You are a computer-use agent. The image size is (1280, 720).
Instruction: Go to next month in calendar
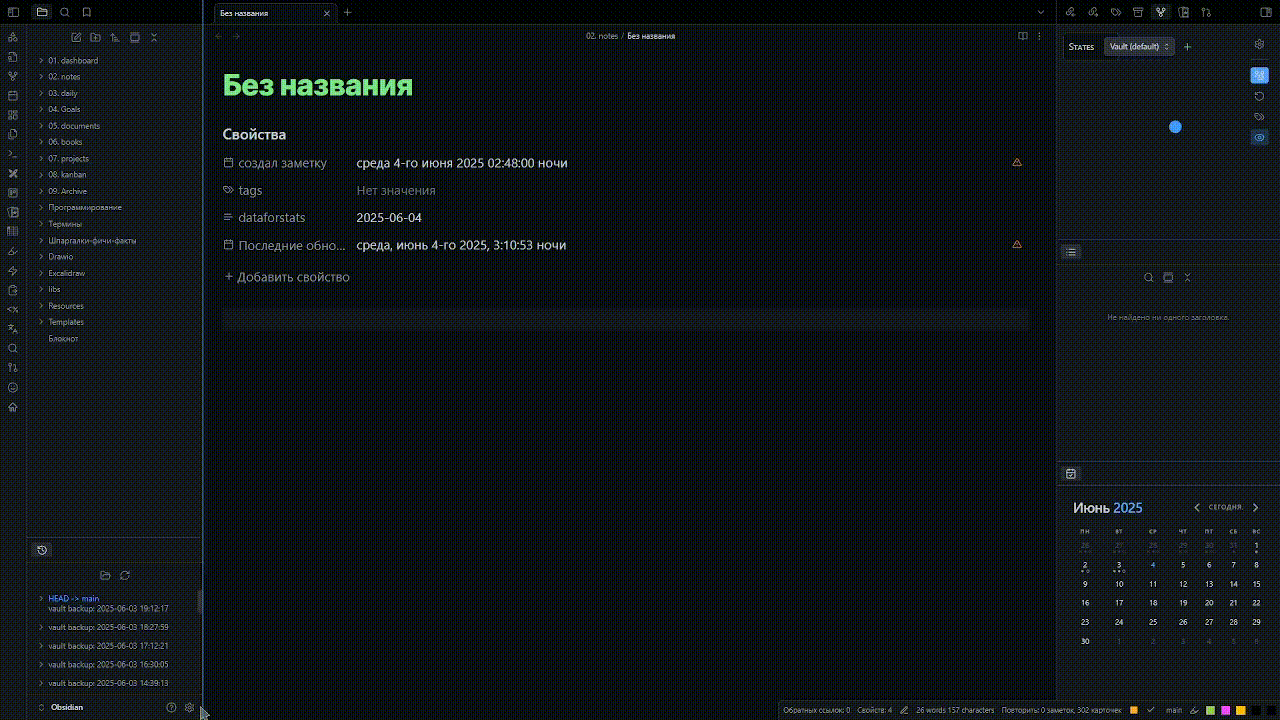(1256, 508)
